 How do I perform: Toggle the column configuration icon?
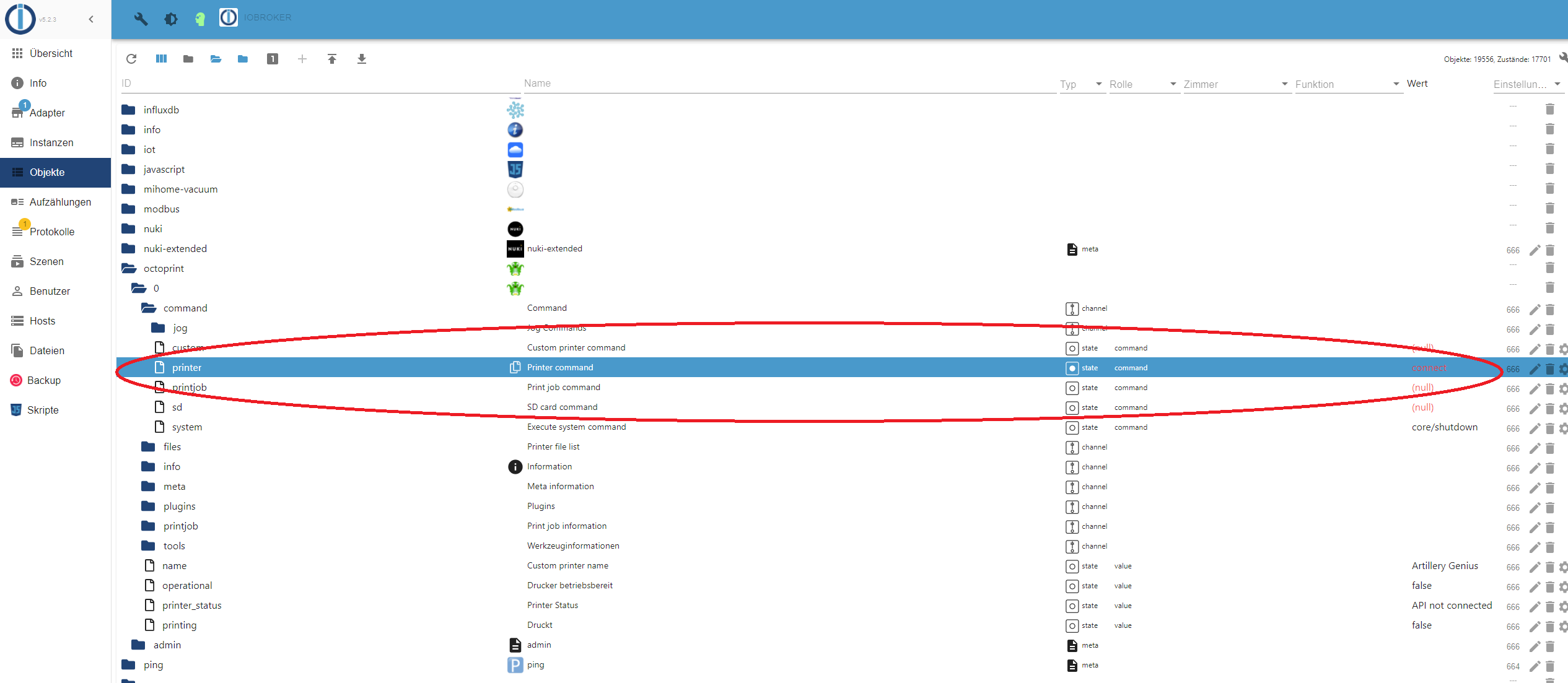pos(161,59)
